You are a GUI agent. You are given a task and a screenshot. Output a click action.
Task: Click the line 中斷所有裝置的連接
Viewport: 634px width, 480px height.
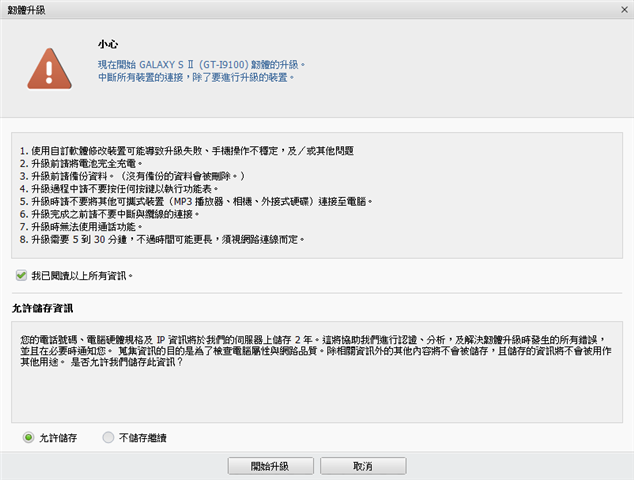click(196, 77)
